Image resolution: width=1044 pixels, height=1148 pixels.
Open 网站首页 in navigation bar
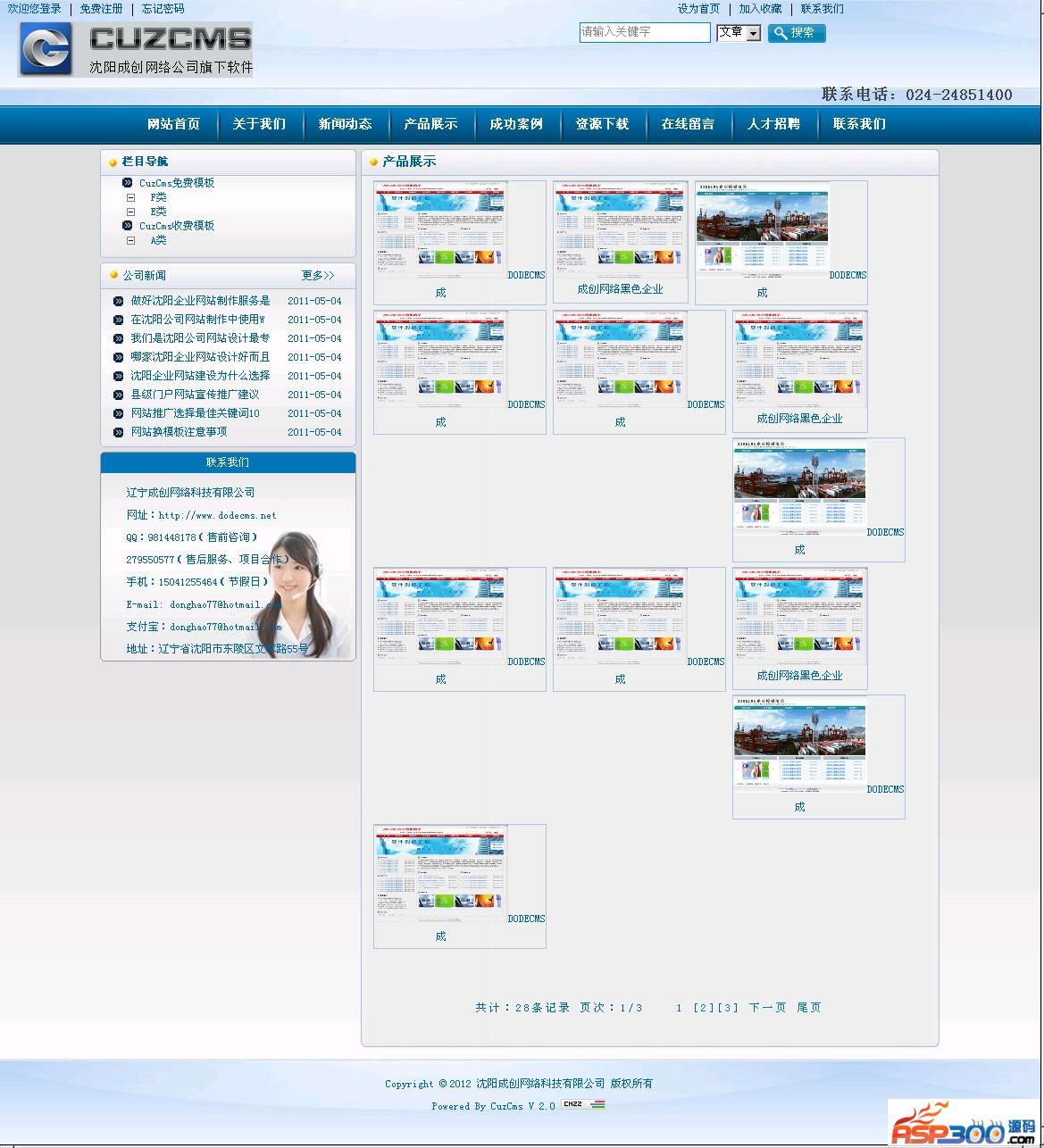click(x=174, y=124)
